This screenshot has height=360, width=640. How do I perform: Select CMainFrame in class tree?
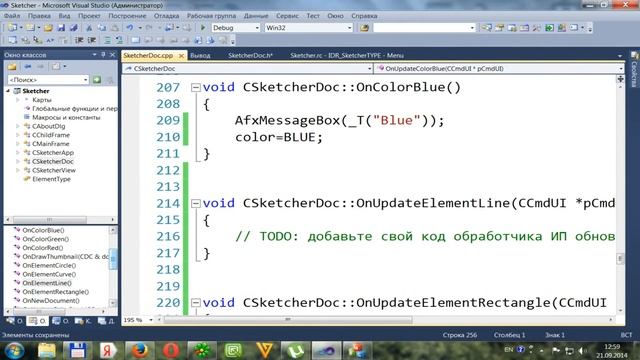pos(50,144)
